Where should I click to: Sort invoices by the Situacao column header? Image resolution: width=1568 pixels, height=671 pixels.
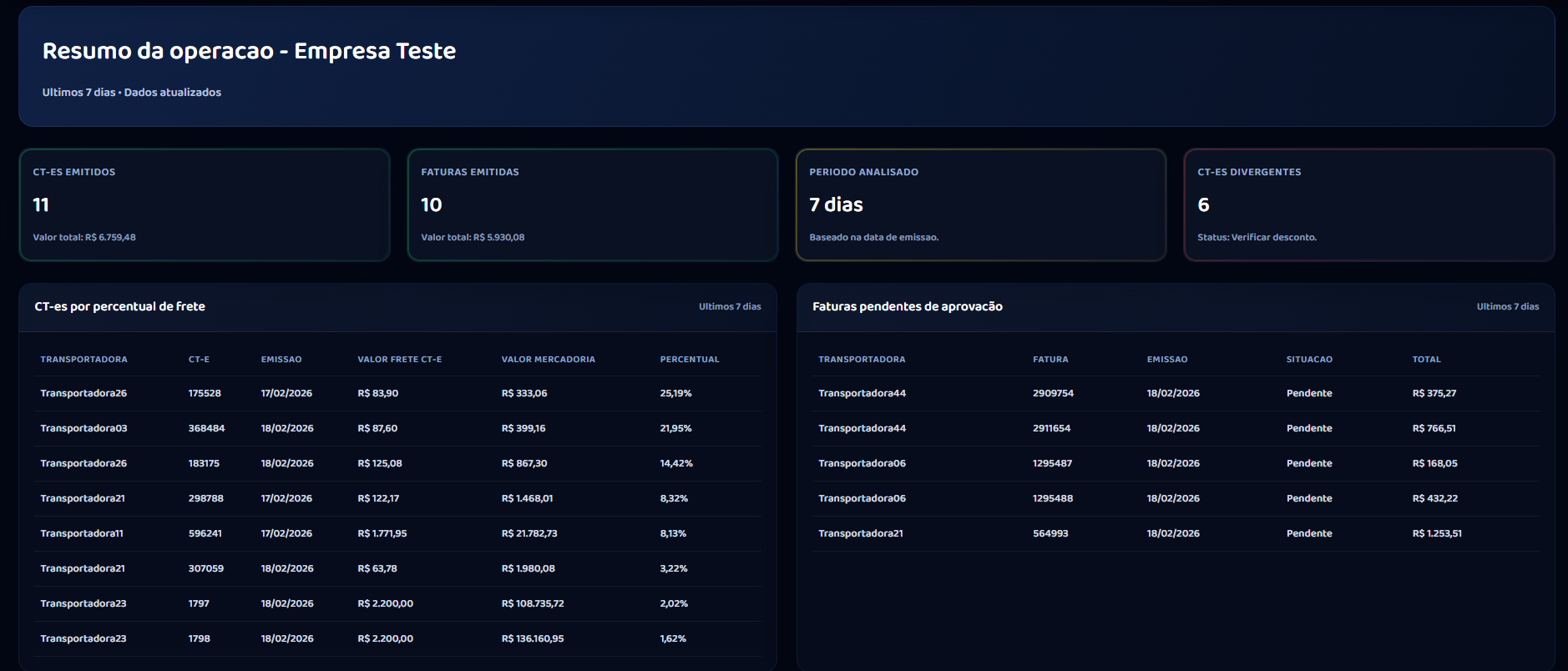pos(1308,360)
